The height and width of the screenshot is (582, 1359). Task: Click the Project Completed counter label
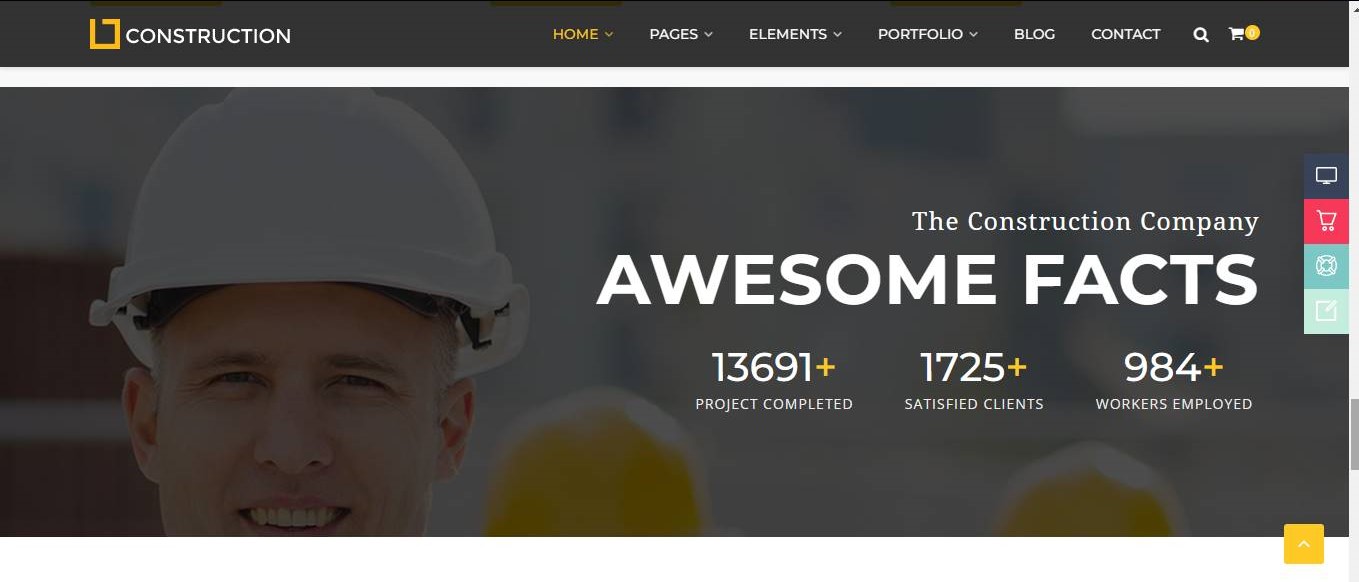pyautogui.click(x=774, y=404)
